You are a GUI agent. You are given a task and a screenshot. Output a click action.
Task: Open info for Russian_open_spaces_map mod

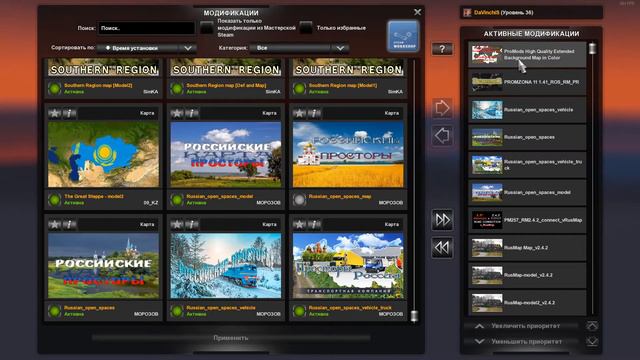click(314, 113)
